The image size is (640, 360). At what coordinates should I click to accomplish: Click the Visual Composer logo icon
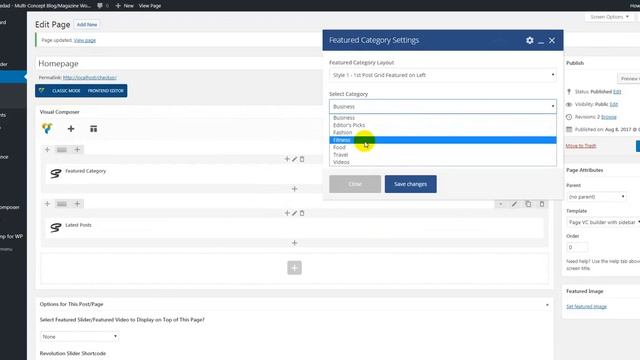click(47, 129)
